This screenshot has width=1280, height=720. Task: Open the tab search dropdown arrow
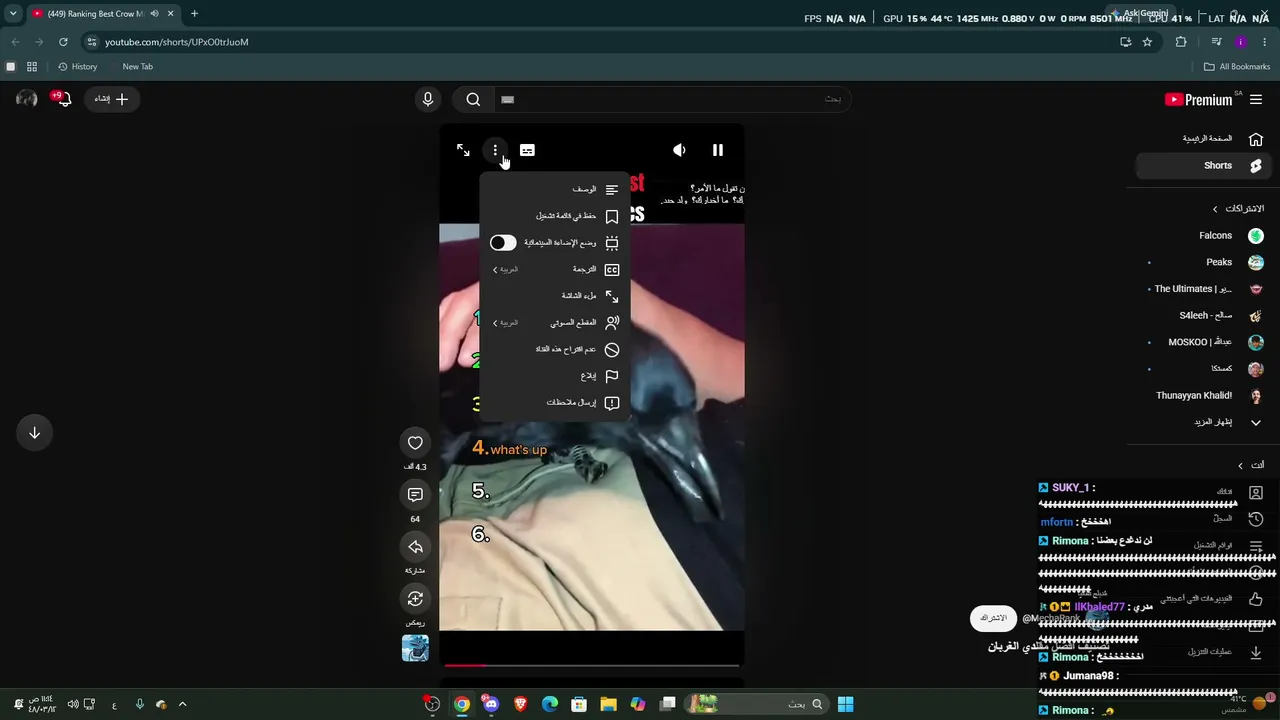pyautogui.click(x=13, y=14)
